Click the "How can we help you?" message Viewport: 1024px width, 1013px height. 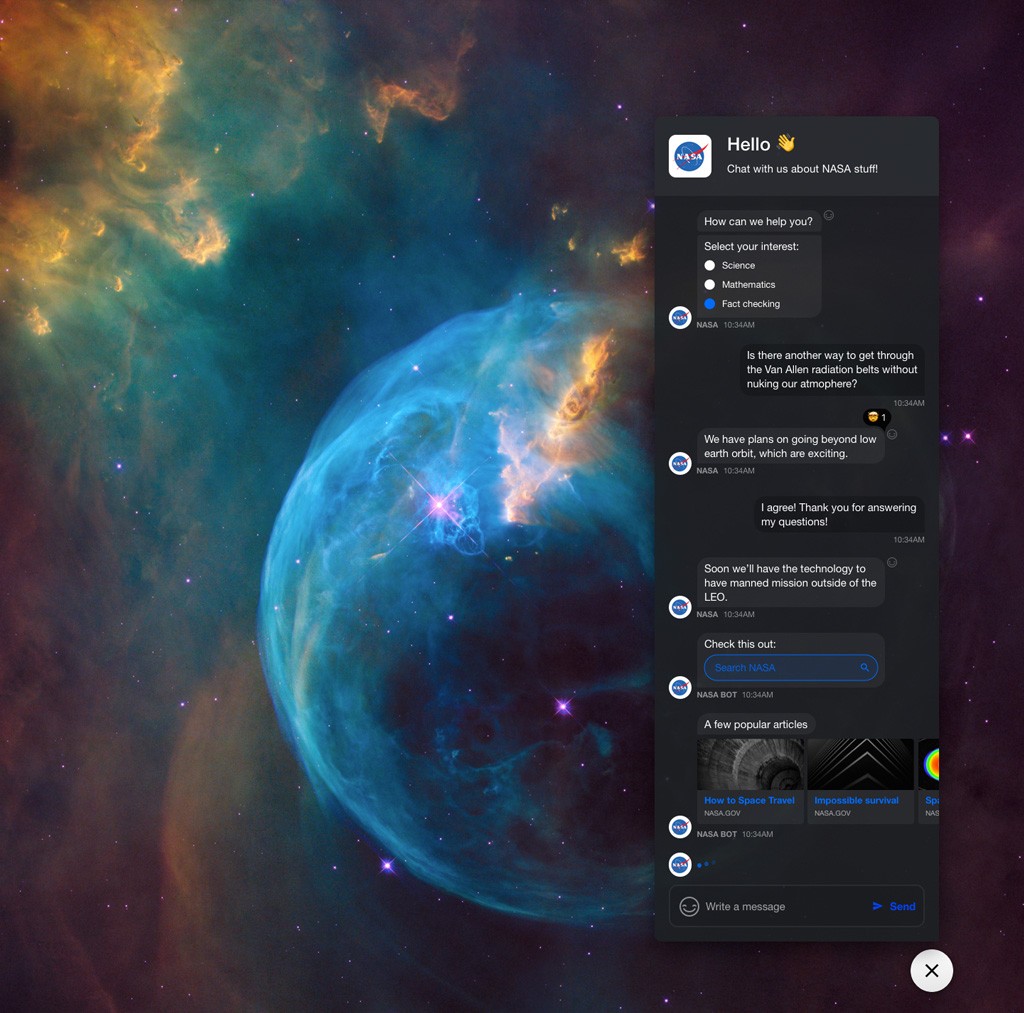coord(758,221)
